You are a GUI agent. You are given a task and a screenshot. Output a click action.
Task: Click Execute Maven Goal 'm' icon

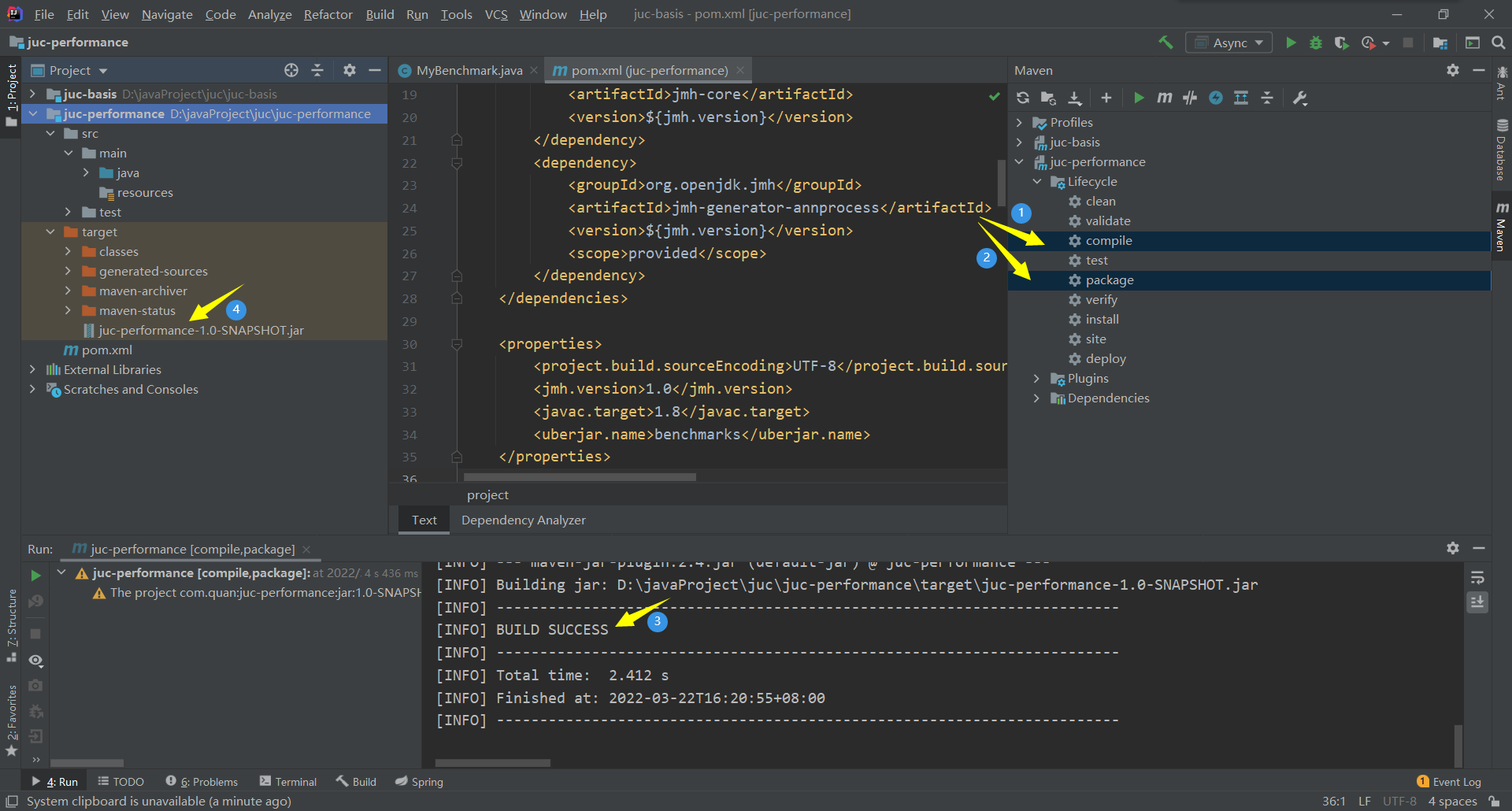point(1164,98)
